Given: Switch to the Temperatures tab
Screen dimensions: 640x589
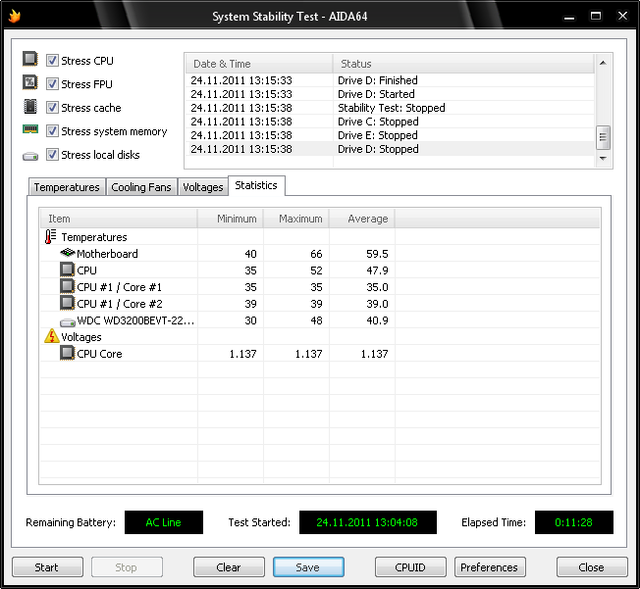Looking at the screenshot, I should click(x=67, y=187).
